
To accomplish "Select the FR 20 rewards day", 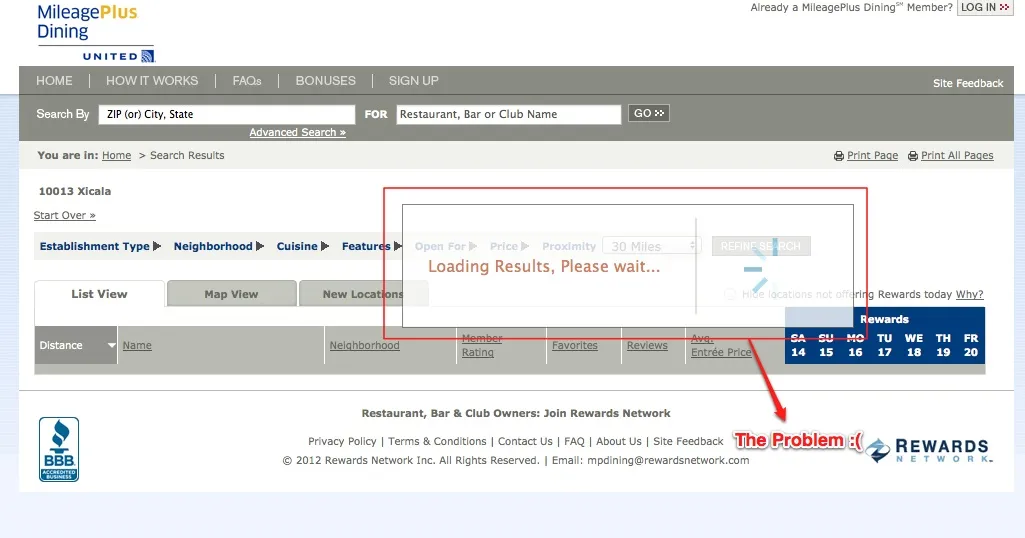I will [x=971, y=345].
